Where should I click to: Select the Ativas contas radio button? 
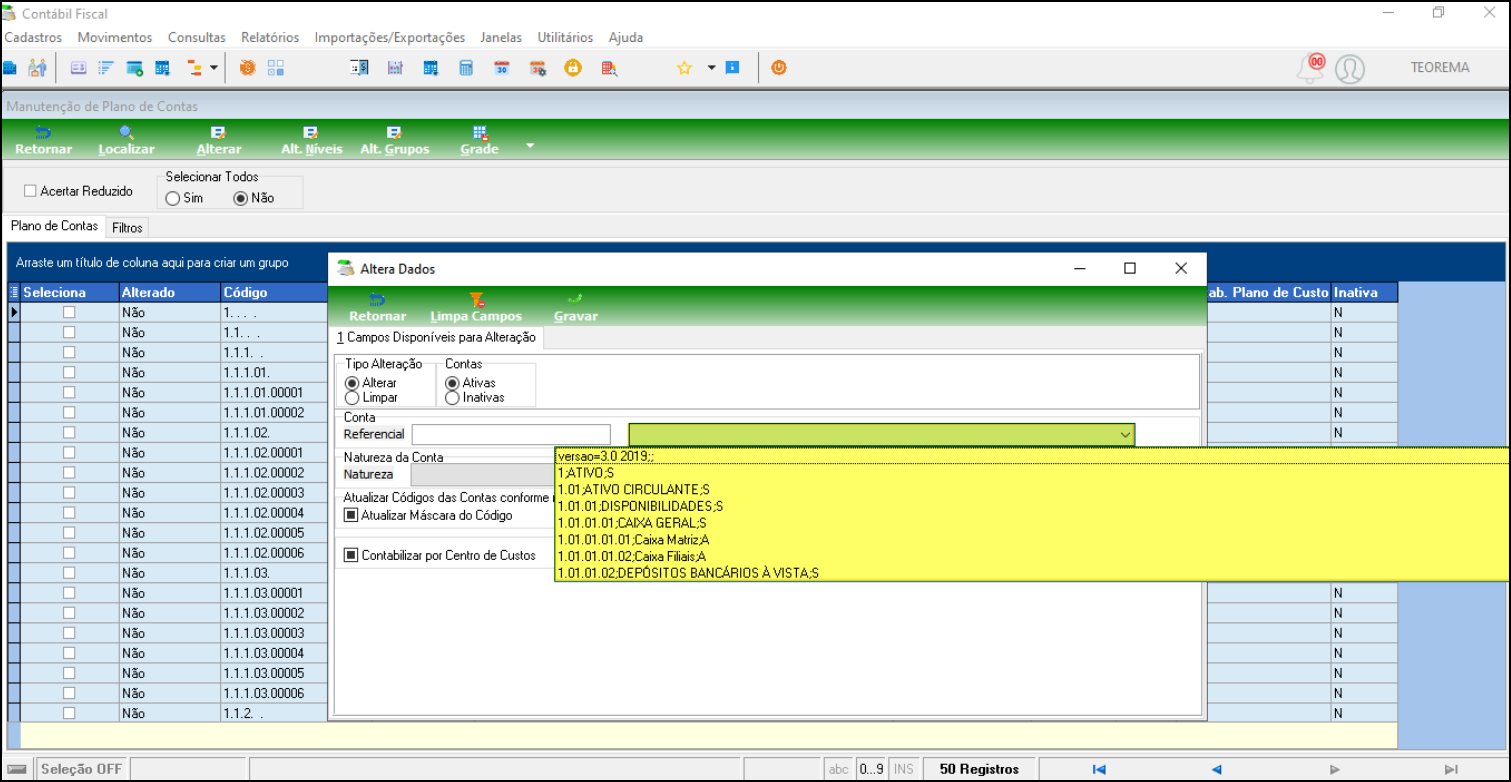[452, 383]
